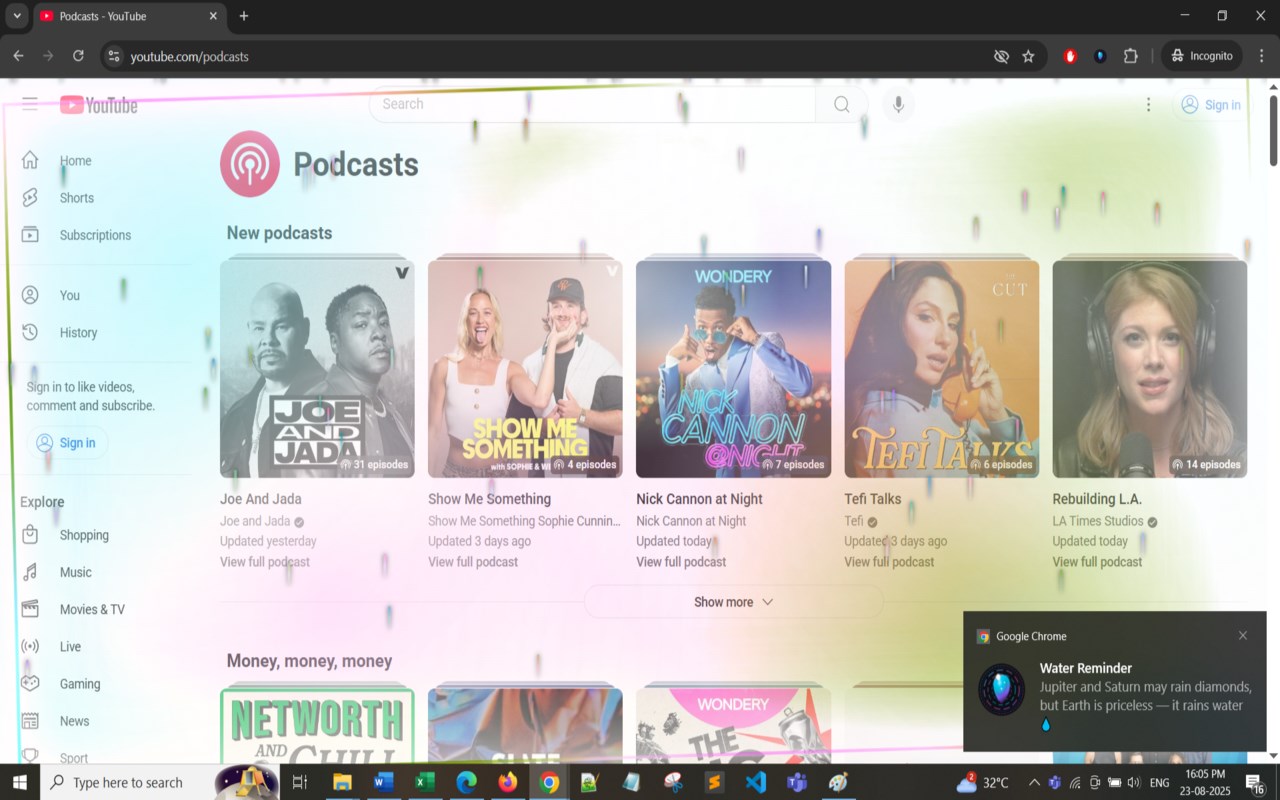Viewport: 1280px width, 800px height.
Task: Open a new browser tab
Action: click(244, 16)
